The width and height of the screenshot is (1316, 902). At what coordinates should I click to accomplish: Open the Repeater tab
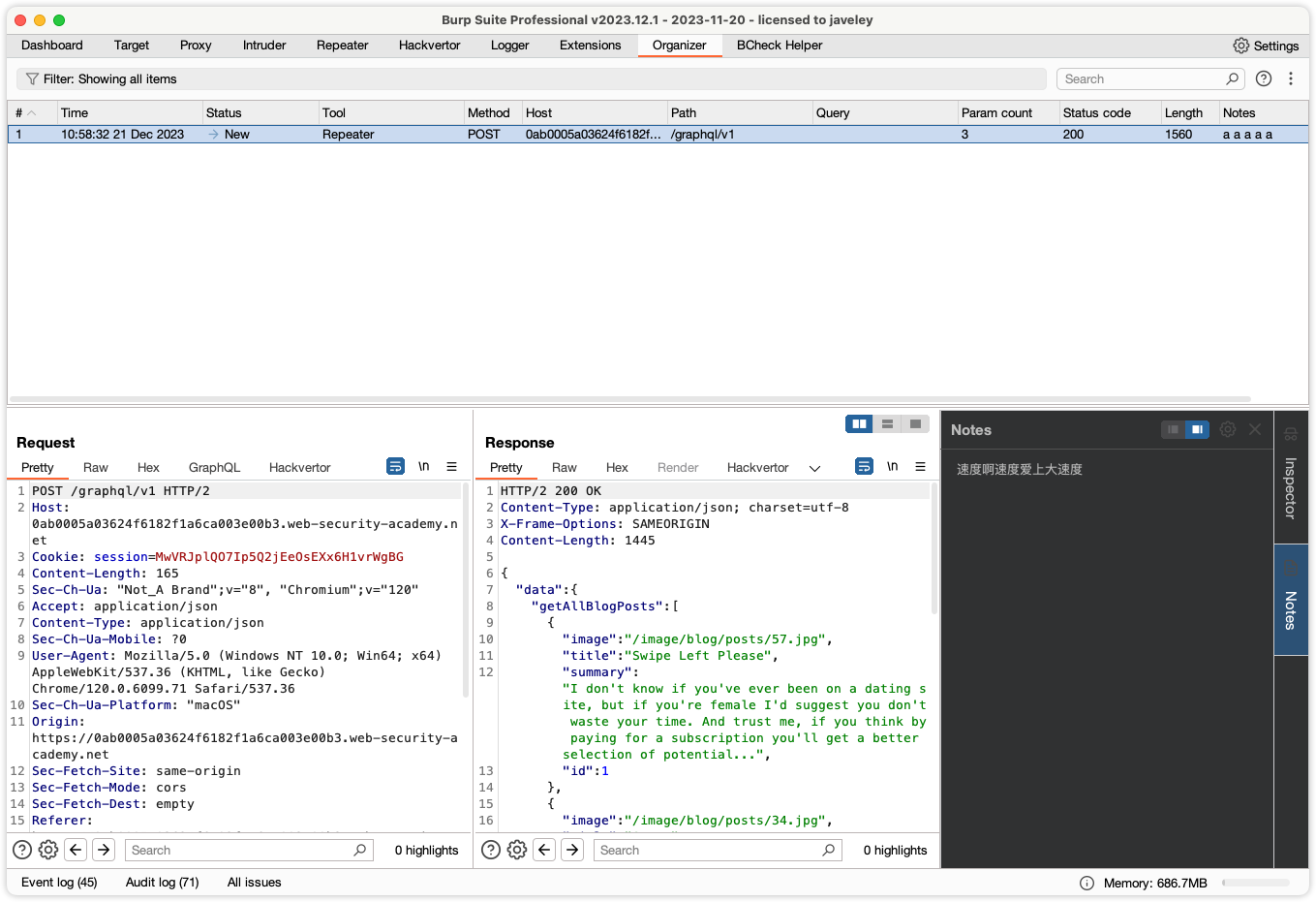tap(343, 46)
